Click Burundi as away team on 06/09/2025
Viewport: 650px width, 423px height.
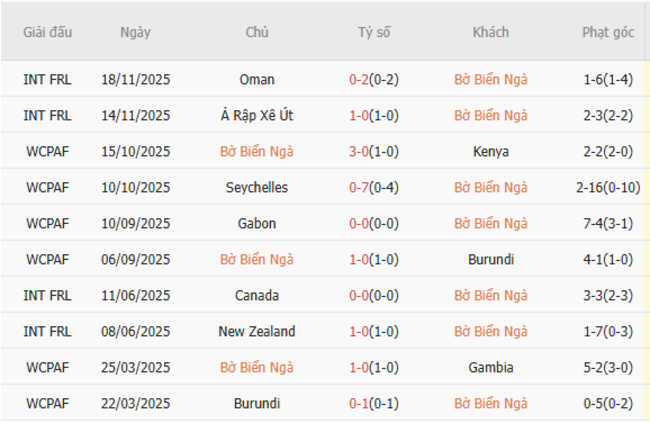tap(490, 260)
